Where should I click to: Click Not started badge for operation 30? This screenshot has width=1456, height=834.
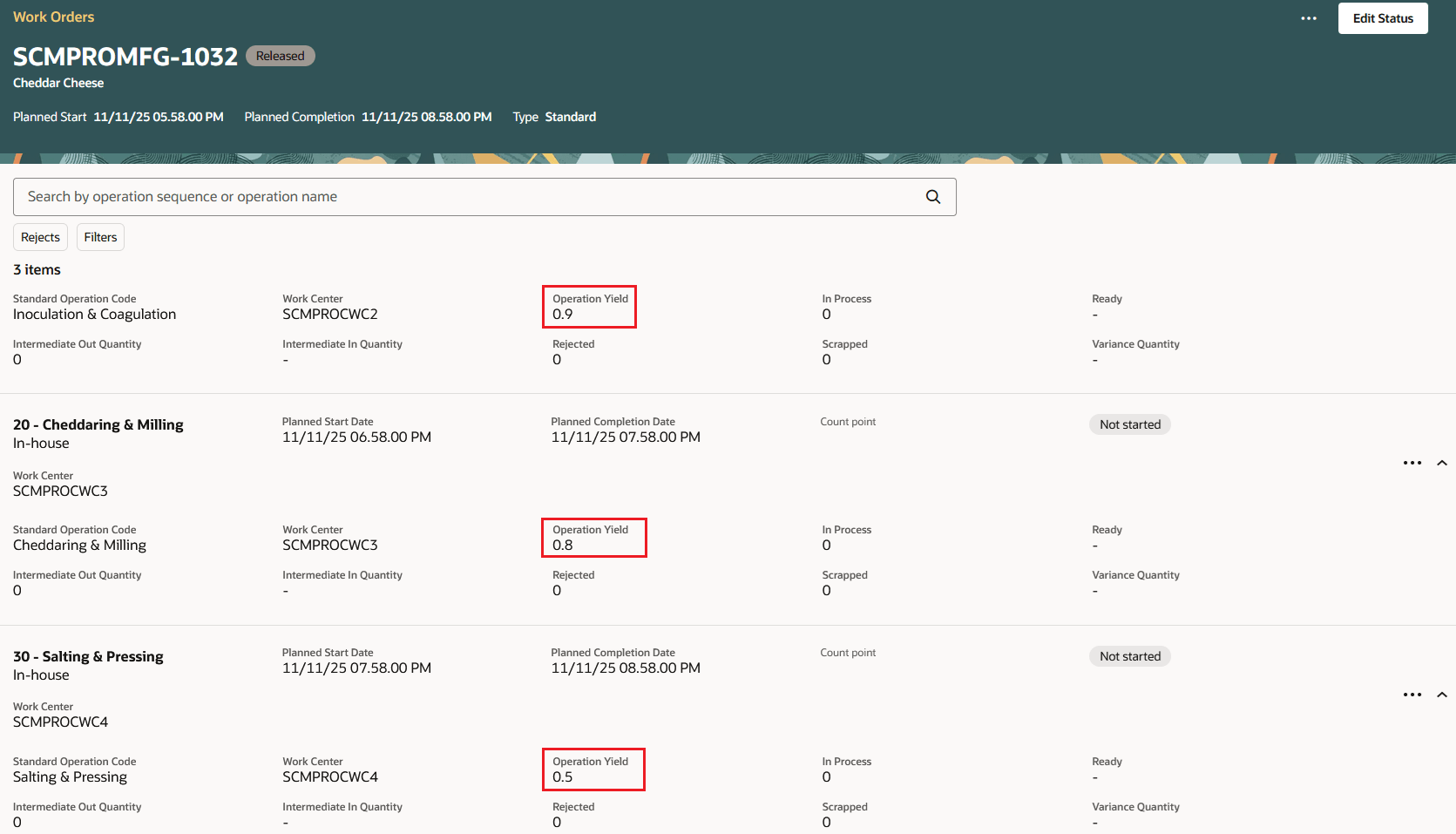coord(1129,655)
